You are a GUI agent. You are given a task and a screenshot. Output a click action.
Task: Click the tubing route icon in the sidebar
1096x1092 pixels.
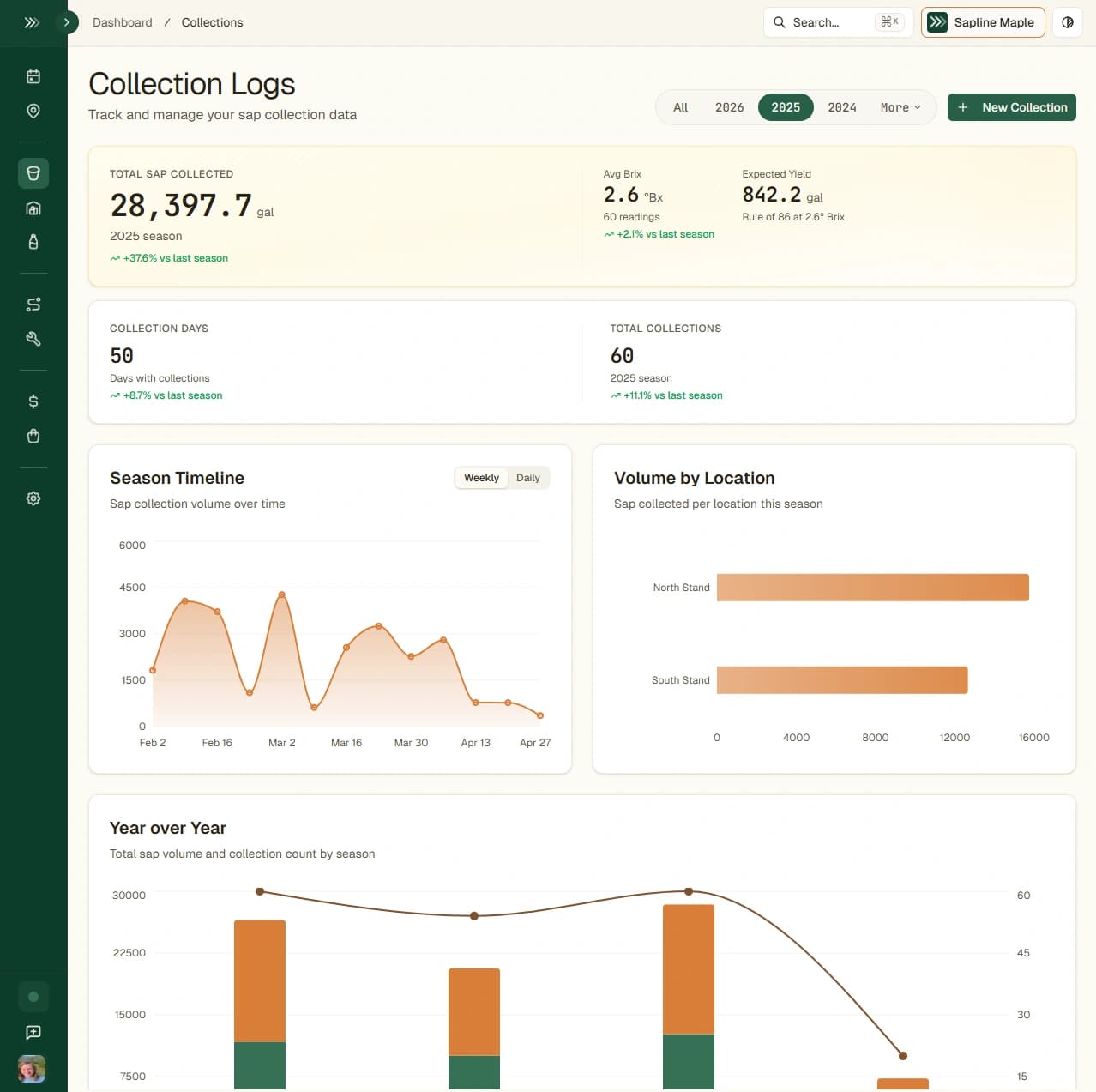pos(33,304)
